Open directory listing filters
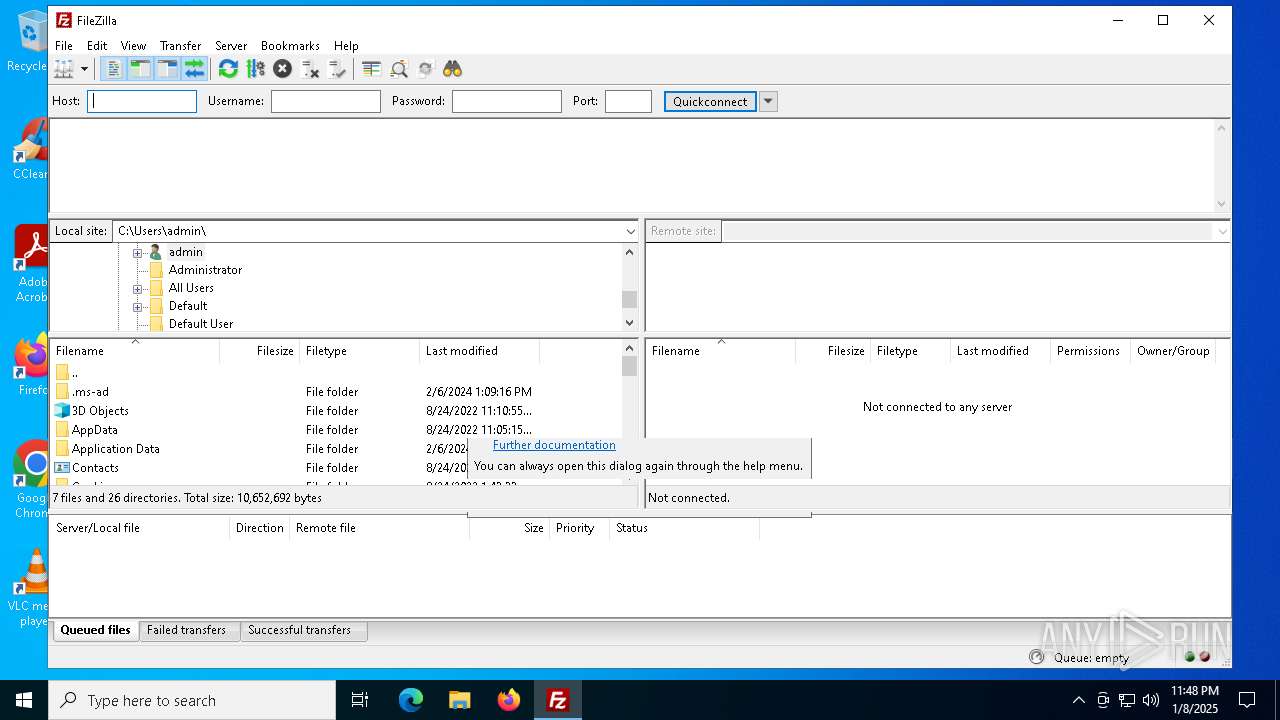This screenshot has height=720, width=1280. [371, 69]
